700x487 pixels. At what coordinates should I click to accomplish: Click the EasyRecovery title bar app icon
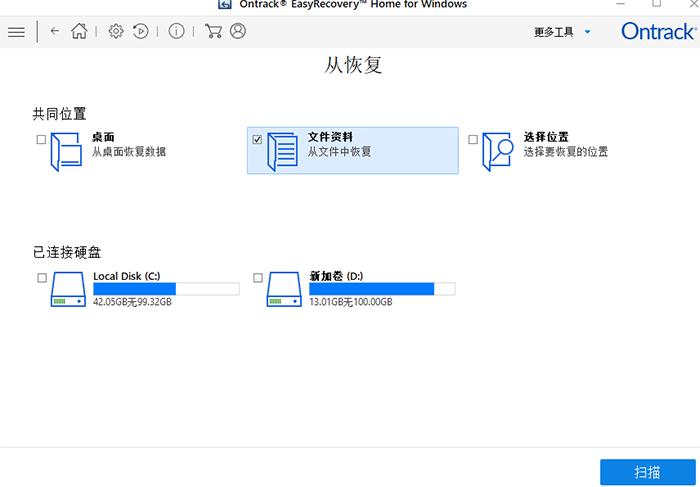[x=225, y=4]
